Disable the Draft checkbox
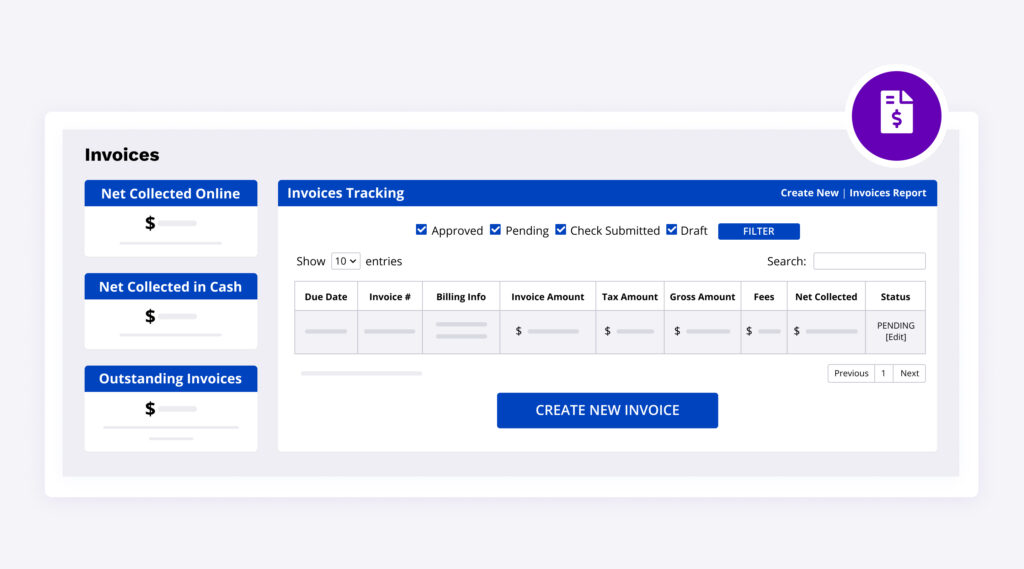This screenshot has width=1024, height=569. pyautogui.click(x=671, y=230)
